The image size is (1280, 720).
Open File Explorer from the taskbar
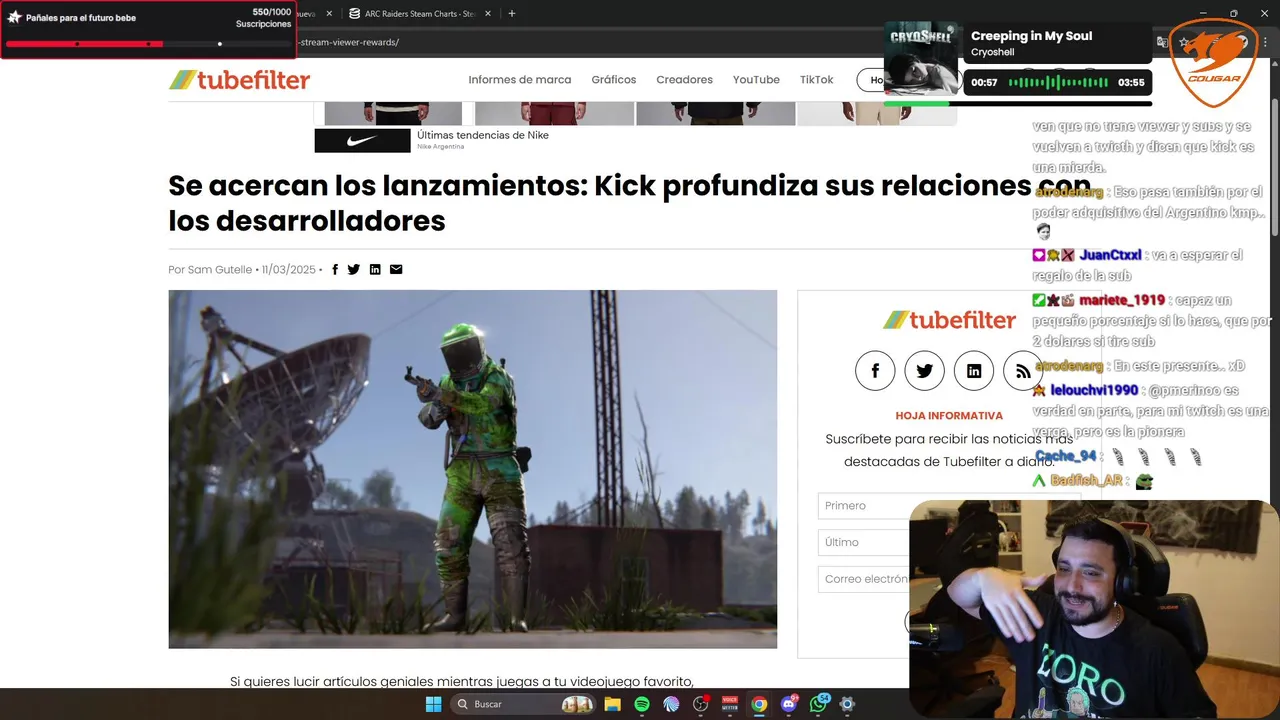click(x=612, y=704)
